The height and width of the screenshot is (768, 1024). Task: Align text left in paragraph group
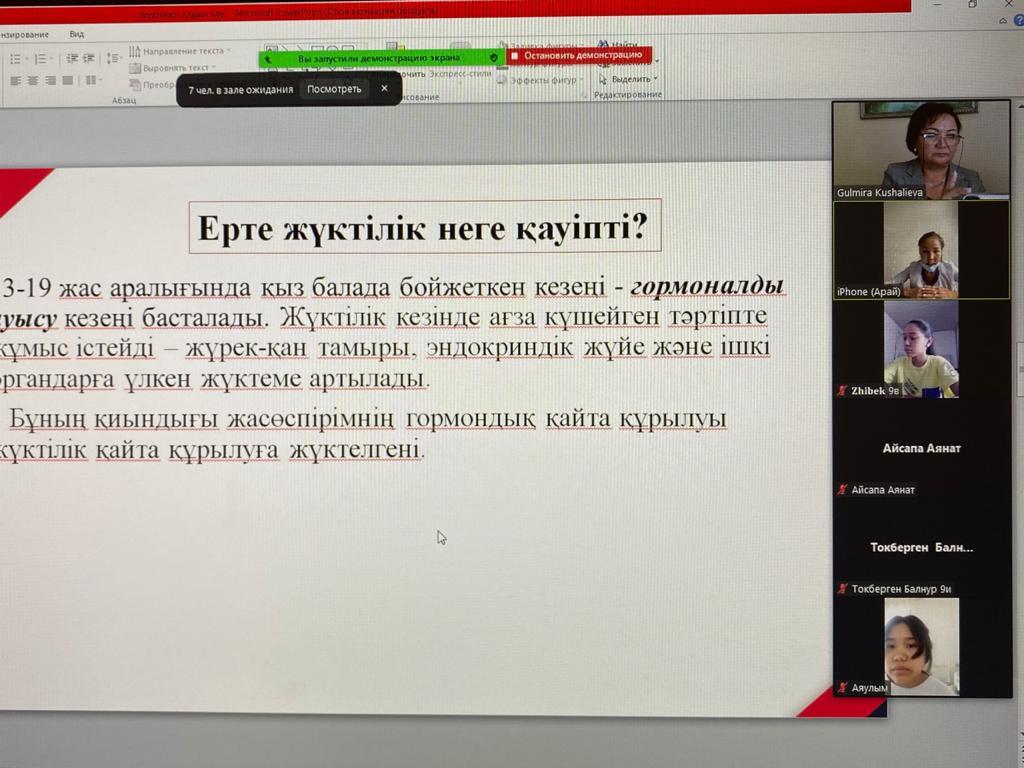(x=15, y=80)
